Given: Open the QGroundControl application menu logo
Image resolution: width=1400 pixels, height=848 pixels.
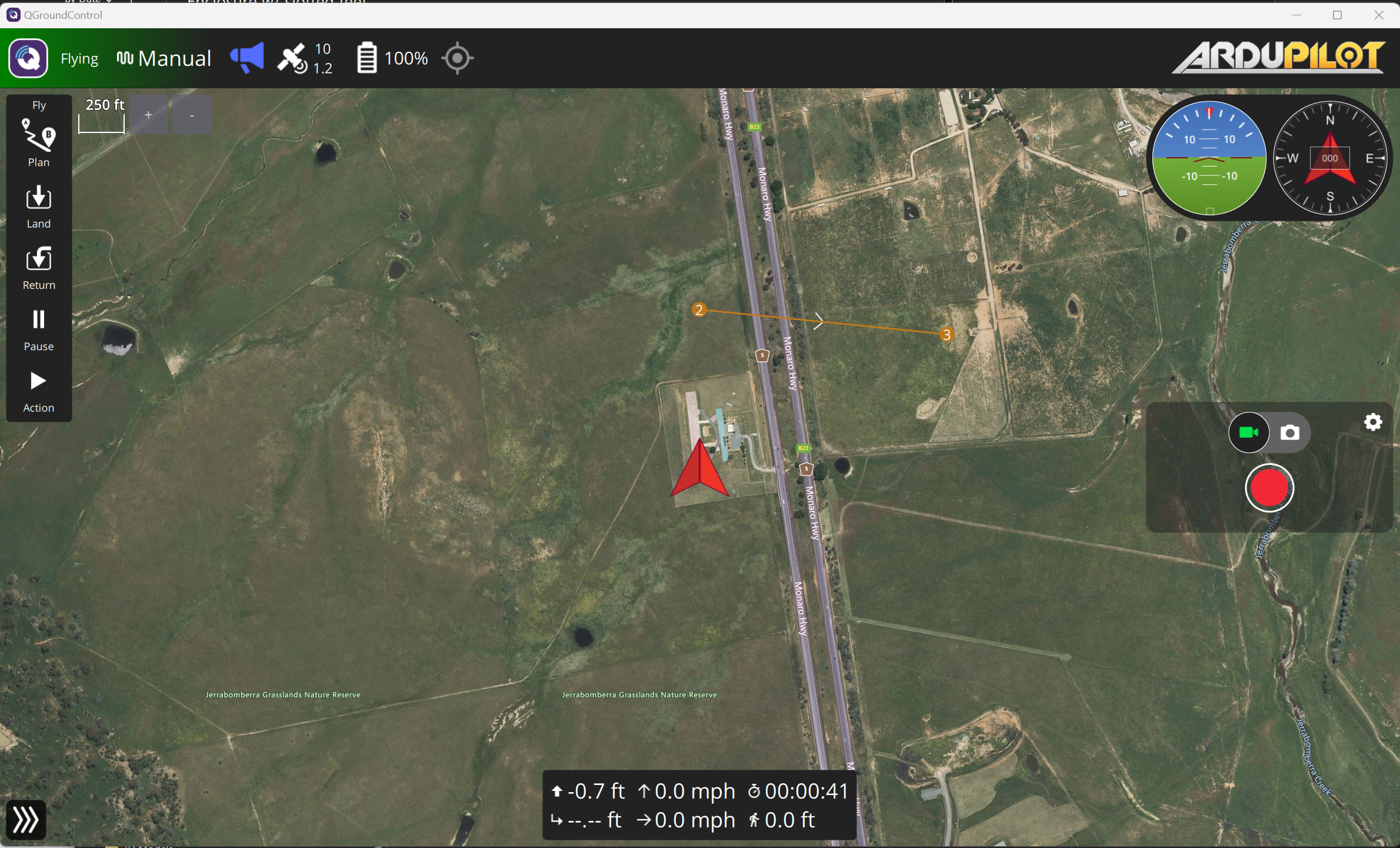Looking at the screenshot, I should point(28,58).
